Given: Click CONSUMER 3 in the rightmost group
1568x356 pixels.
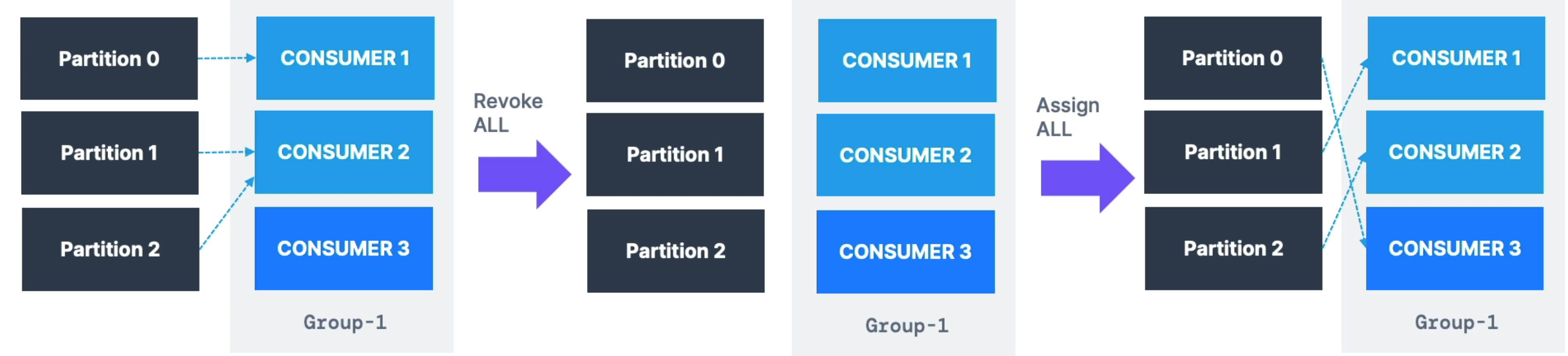Looking at the screenshot, I should click(x=1455, y=248).
